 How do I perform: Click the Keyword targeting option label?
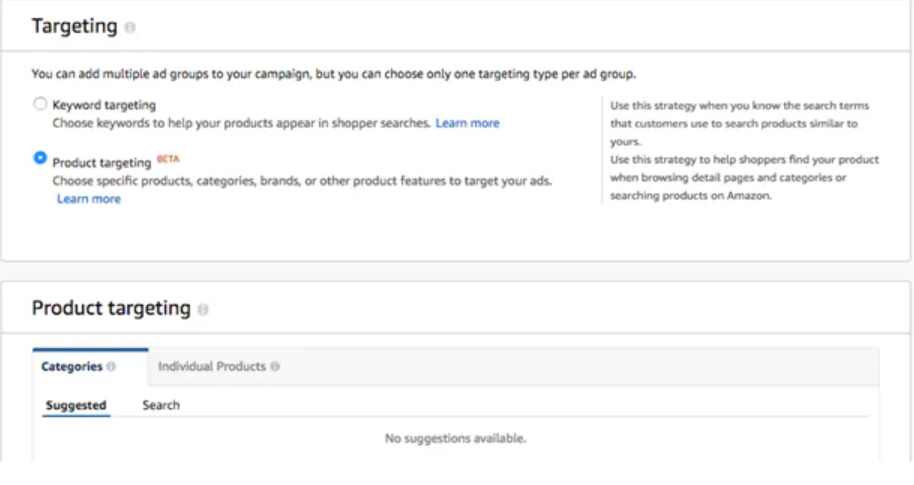pos(104,105)
